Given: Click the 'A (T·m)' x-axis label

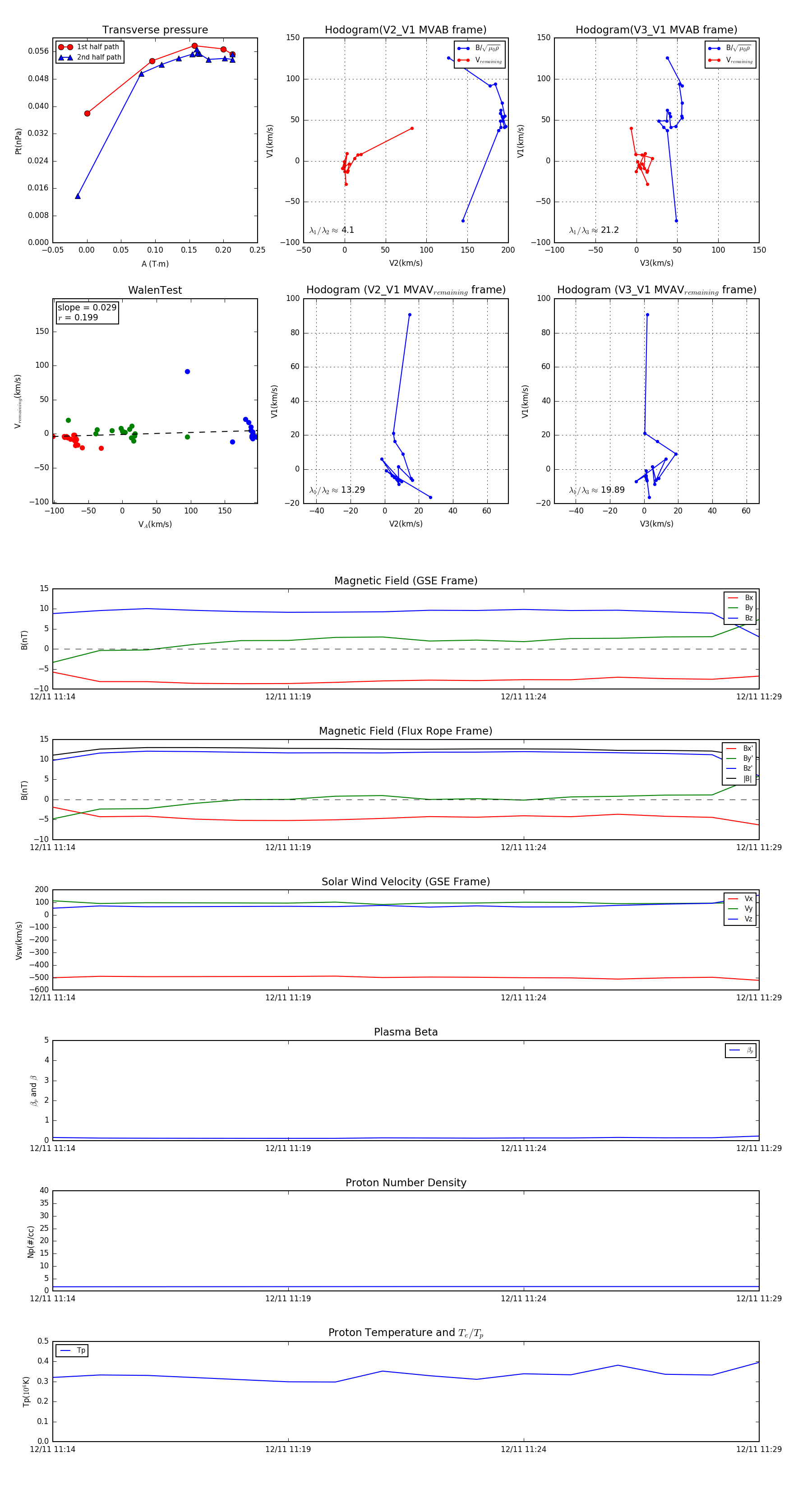Looking at the screenshot, I should click(x=155, y=264).
